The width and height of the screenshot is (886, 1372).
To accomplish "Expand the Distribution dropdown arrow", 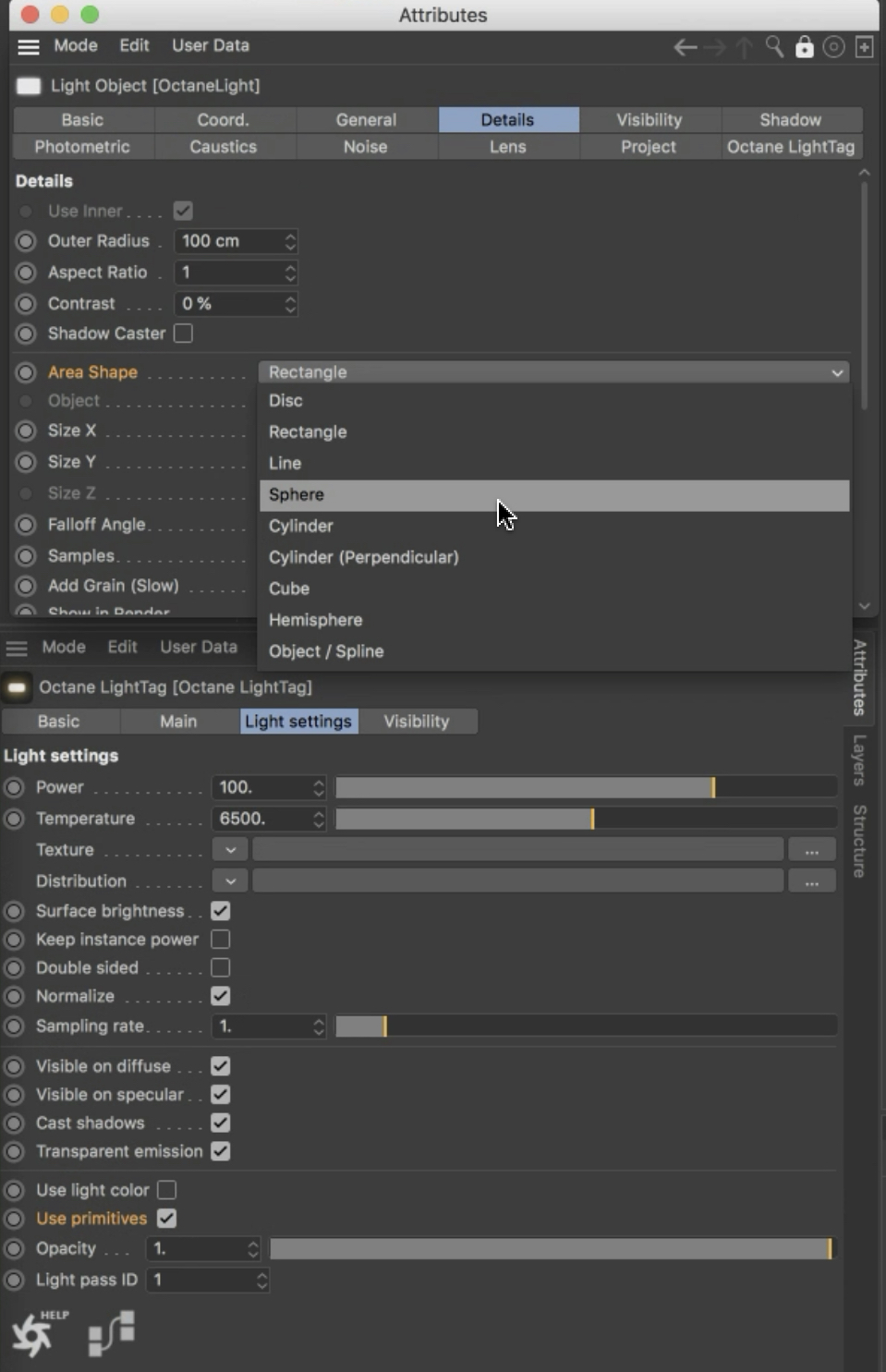I will [230, 881].
